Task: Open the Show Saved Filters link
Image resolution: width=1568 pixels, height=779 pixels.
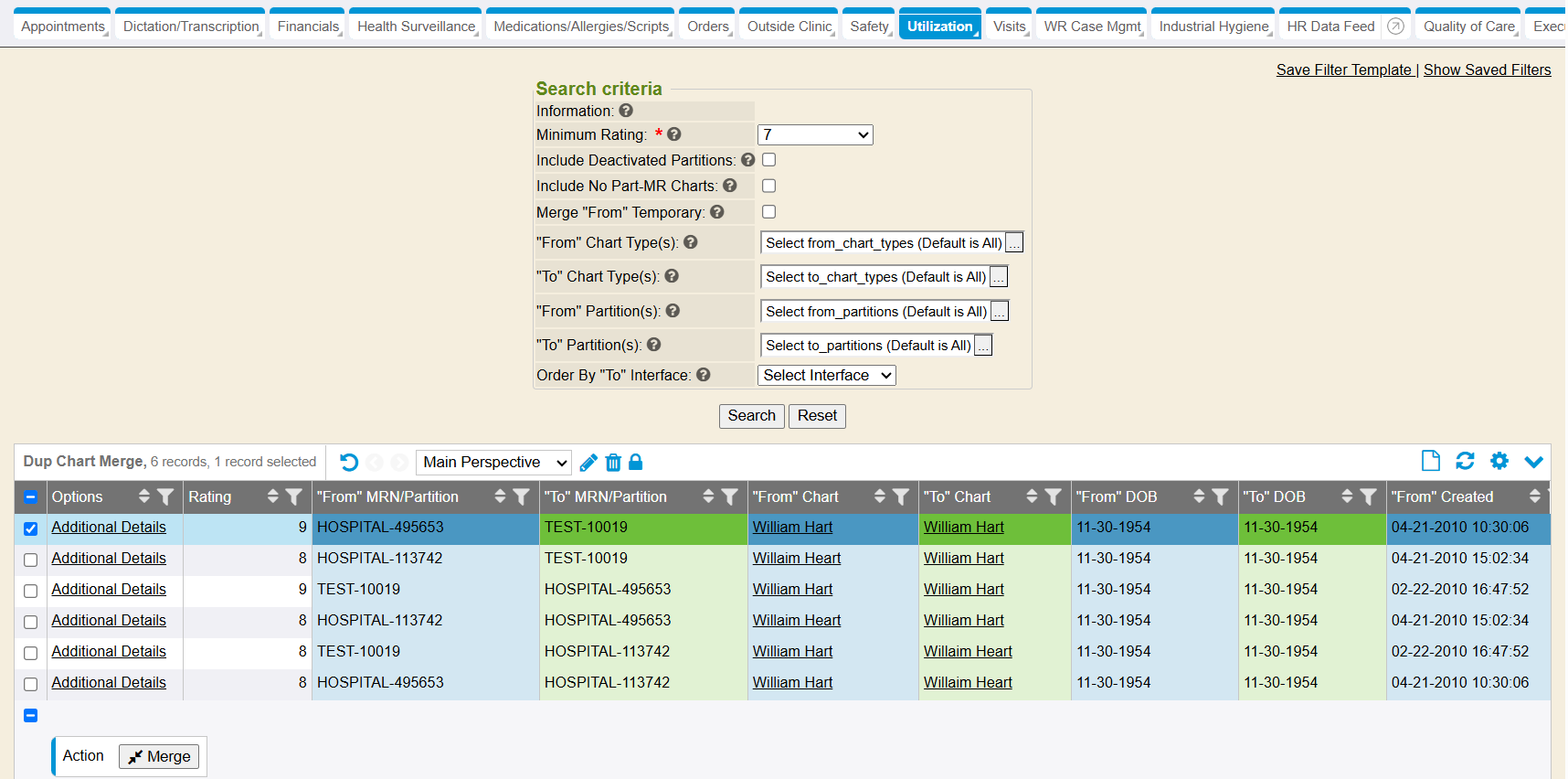Action: click(1487, 70)
